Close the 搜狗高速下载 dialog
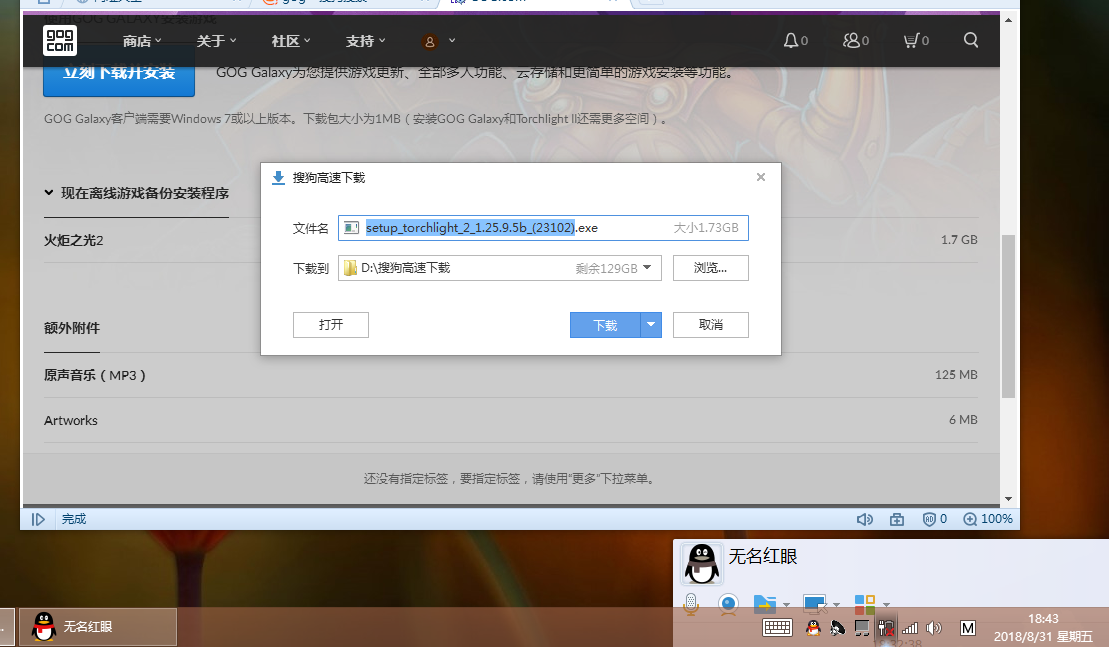 [760, 177]
